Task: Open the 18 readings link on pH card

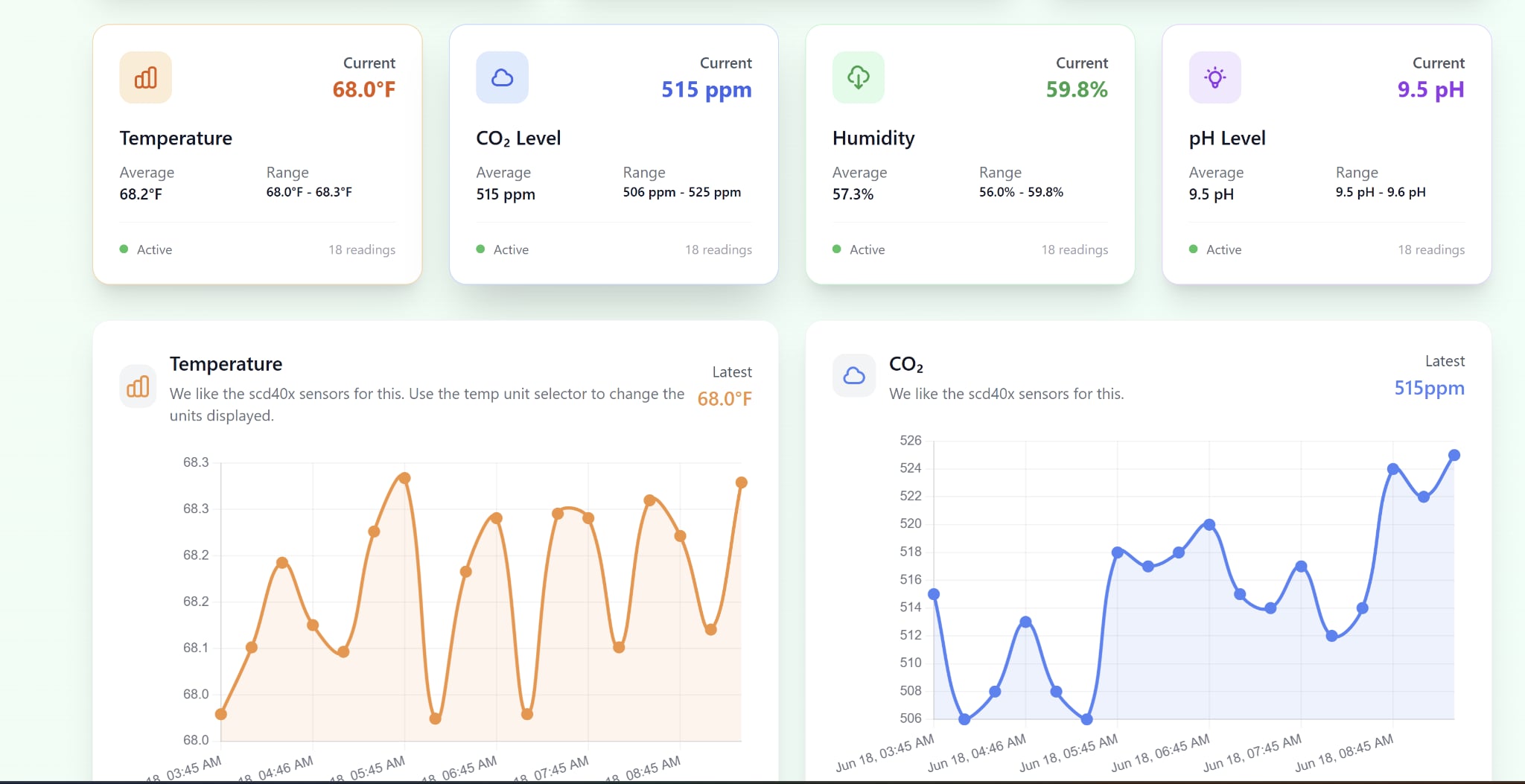Action: tap(1430, 249)
